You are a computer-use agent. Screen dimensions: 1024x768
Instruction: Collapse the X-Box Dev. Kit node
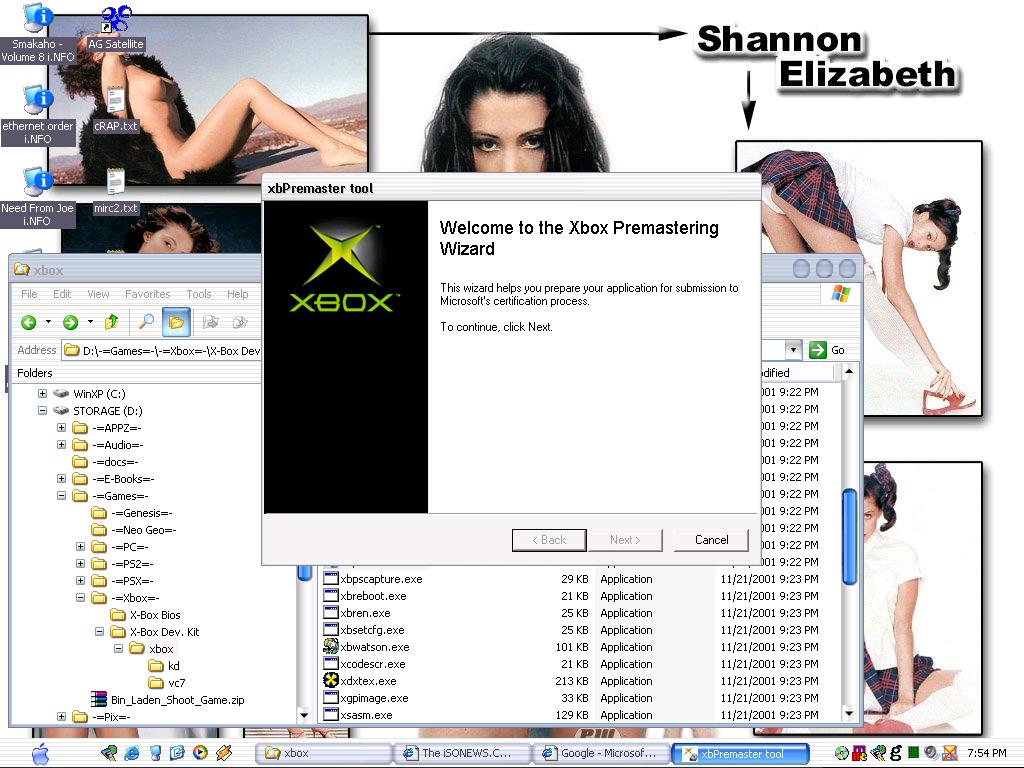(99, 632)
